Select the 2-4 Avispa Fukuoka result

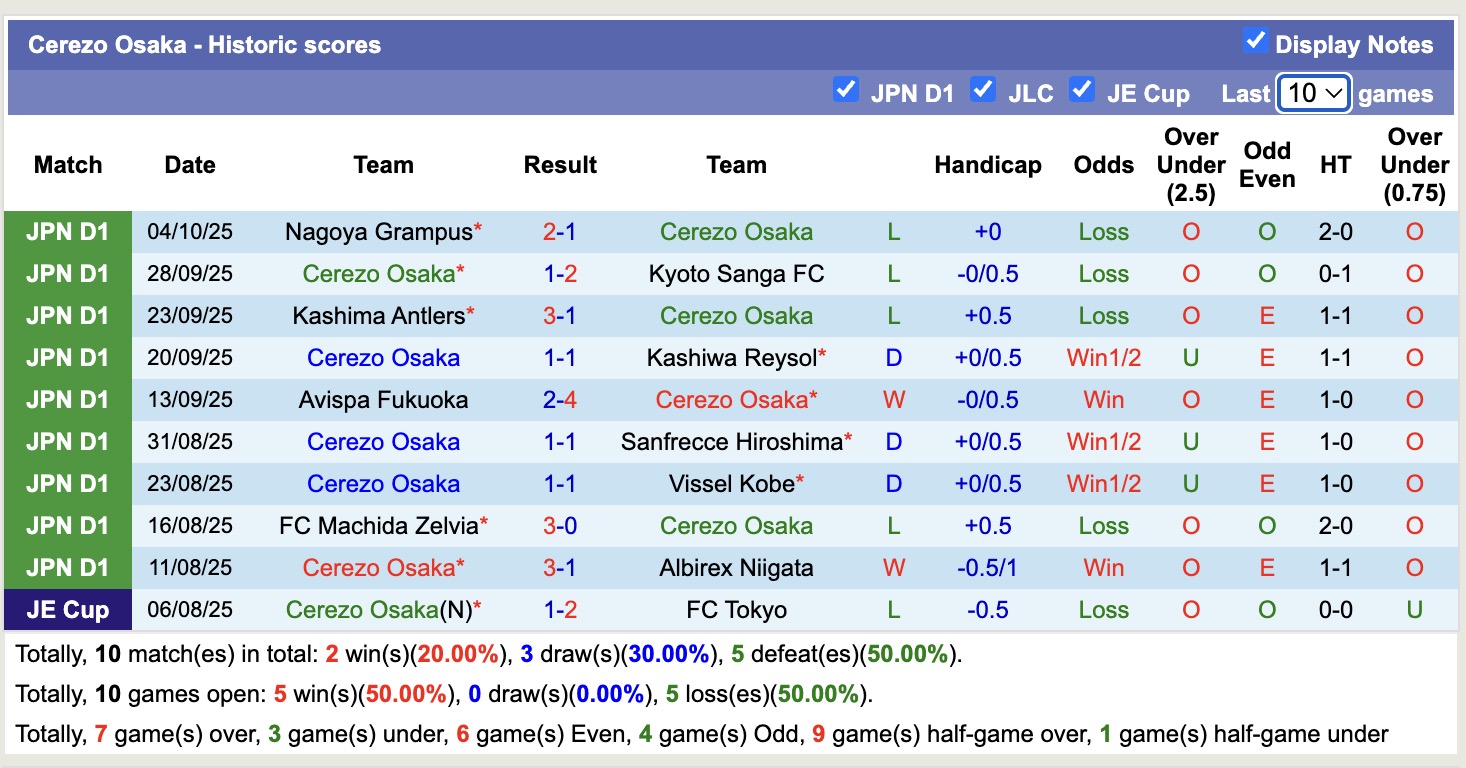point(560,399)
